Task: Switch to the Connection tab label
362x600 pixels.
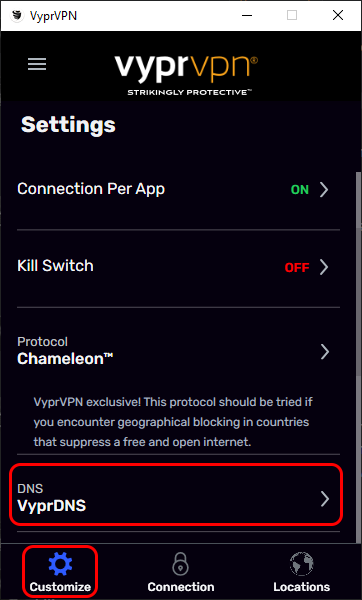Action: (181, 587)
